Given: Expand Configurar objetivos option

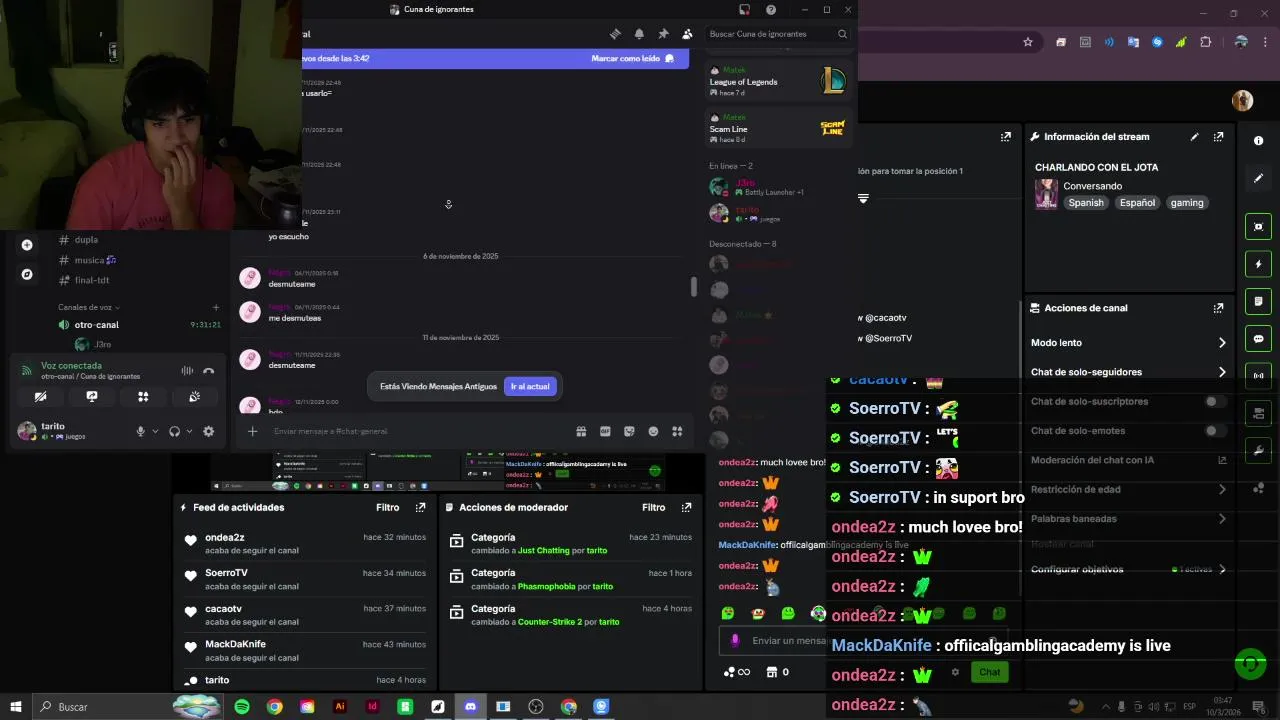Looking at the screenshot, I should tap(1128, 570).
